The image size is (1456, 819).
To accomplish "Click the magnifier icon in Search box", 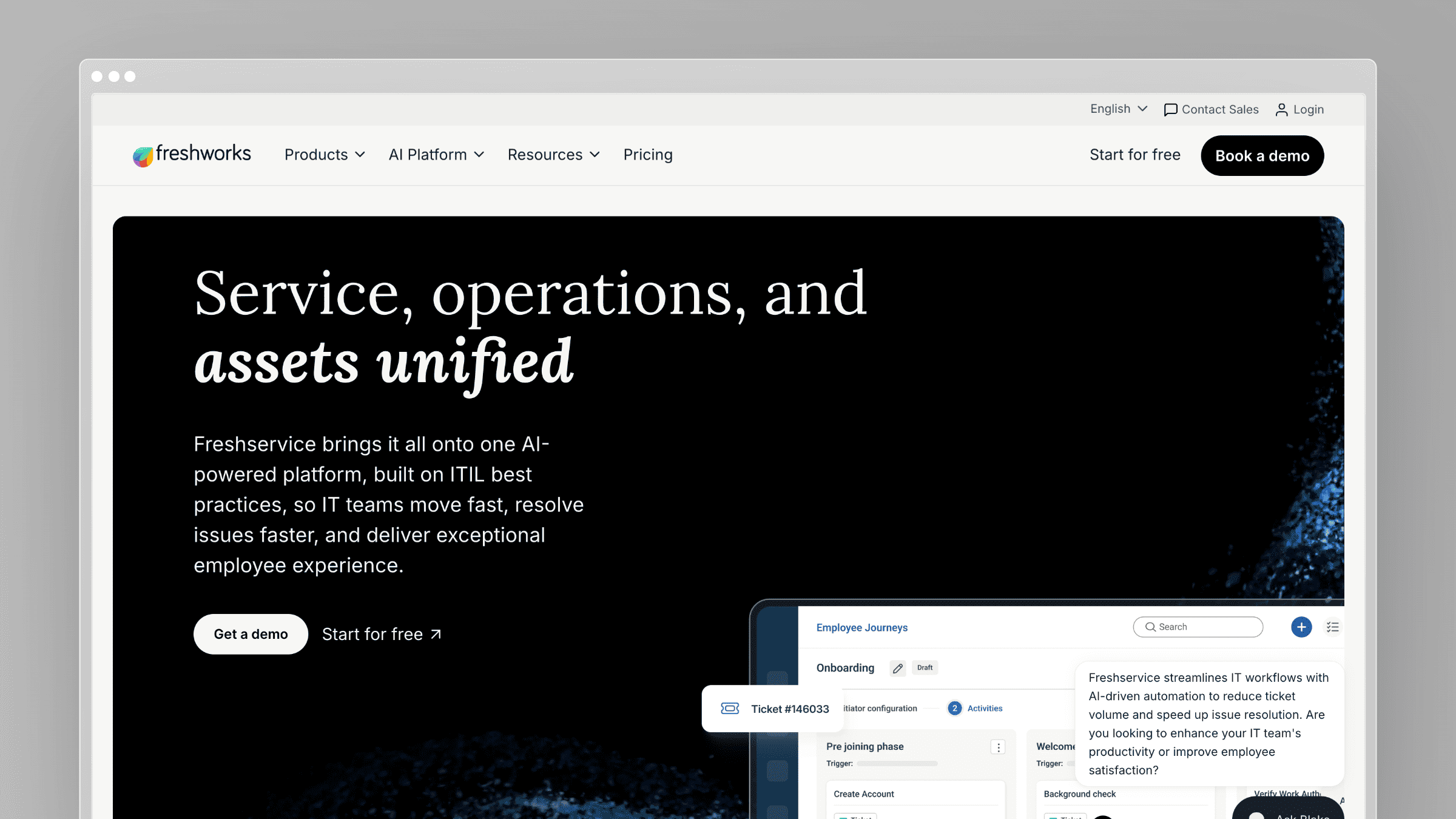I will (1150, 627).
